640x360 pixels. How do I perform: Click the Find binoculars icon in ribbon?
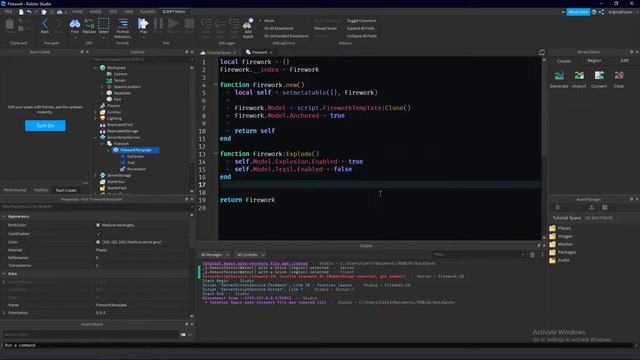point(75,24)
